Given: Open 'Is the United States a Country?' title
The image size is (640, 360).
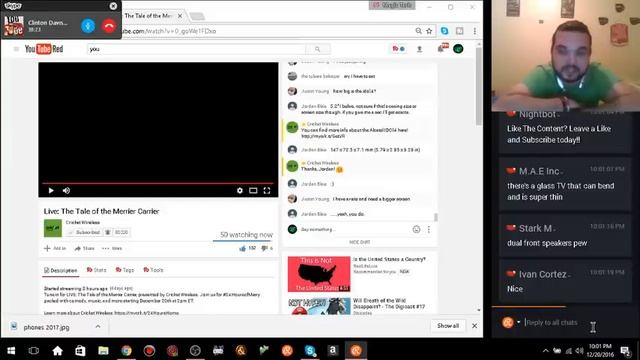Looking at the screenshot, I should [x=389, y=259].
